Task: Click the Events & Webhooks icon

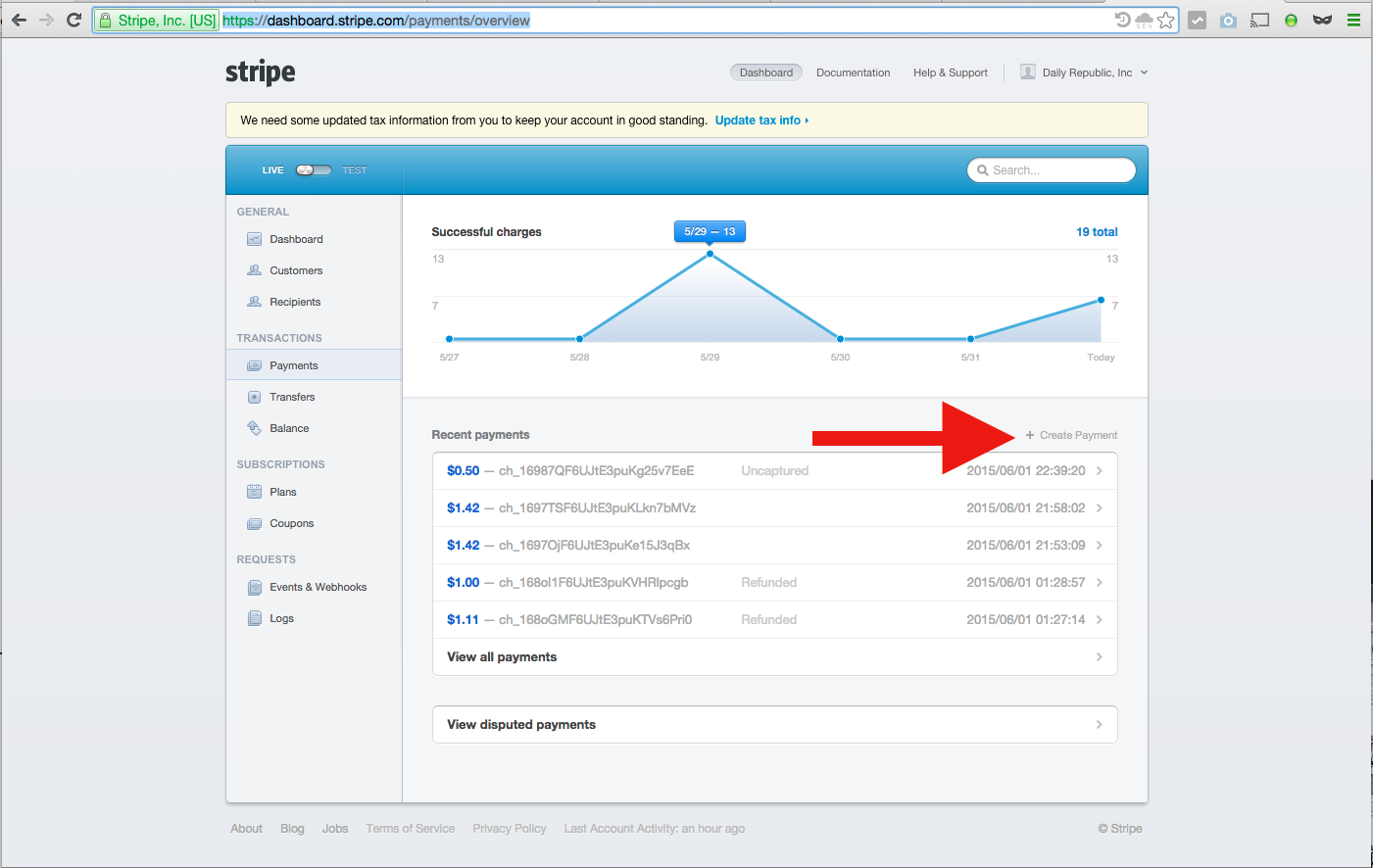Action: [254, 587]
